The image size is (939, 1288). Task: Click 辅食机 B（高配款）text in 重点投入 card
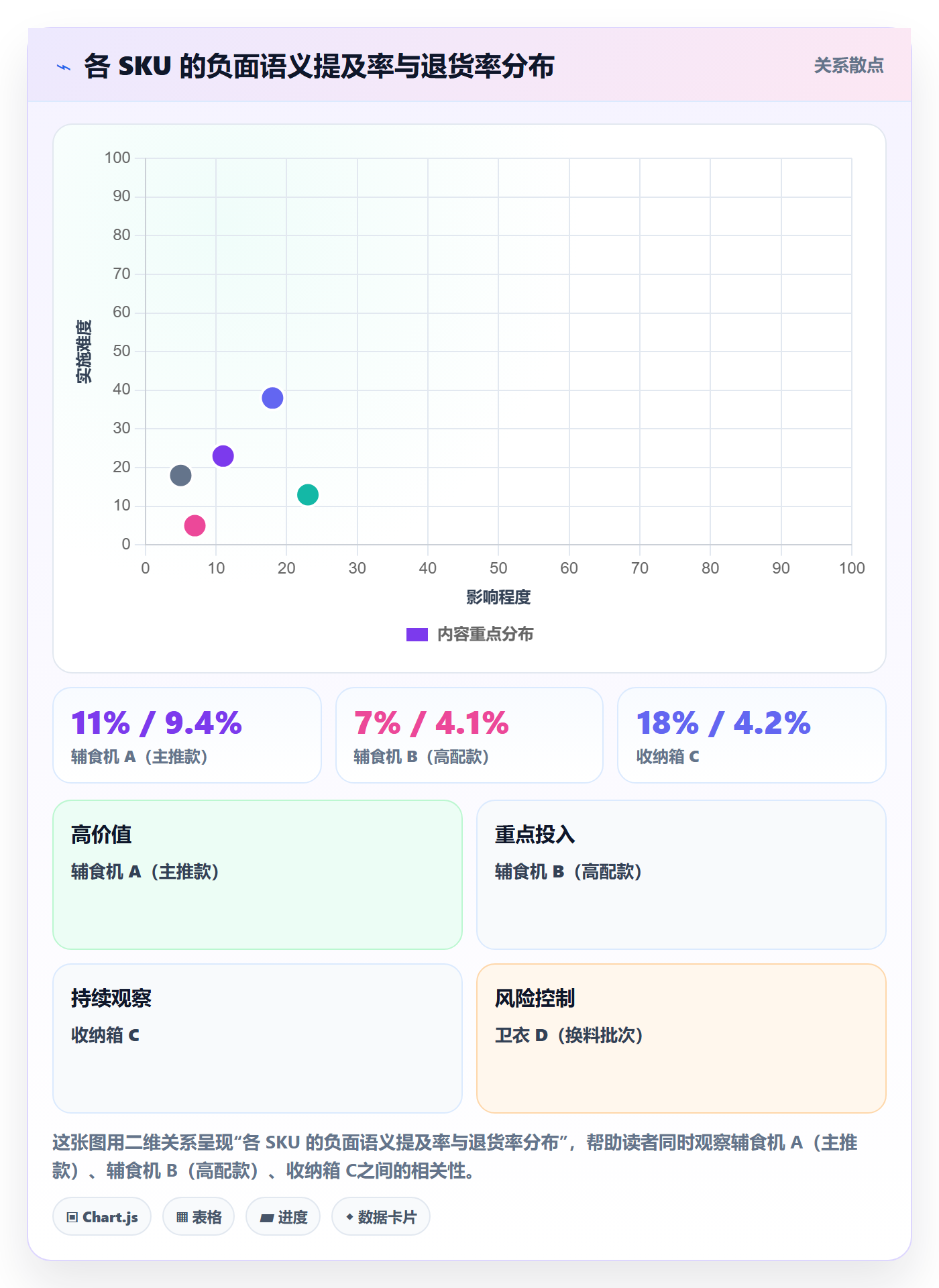pyautogui.click(x=569, y=871)
